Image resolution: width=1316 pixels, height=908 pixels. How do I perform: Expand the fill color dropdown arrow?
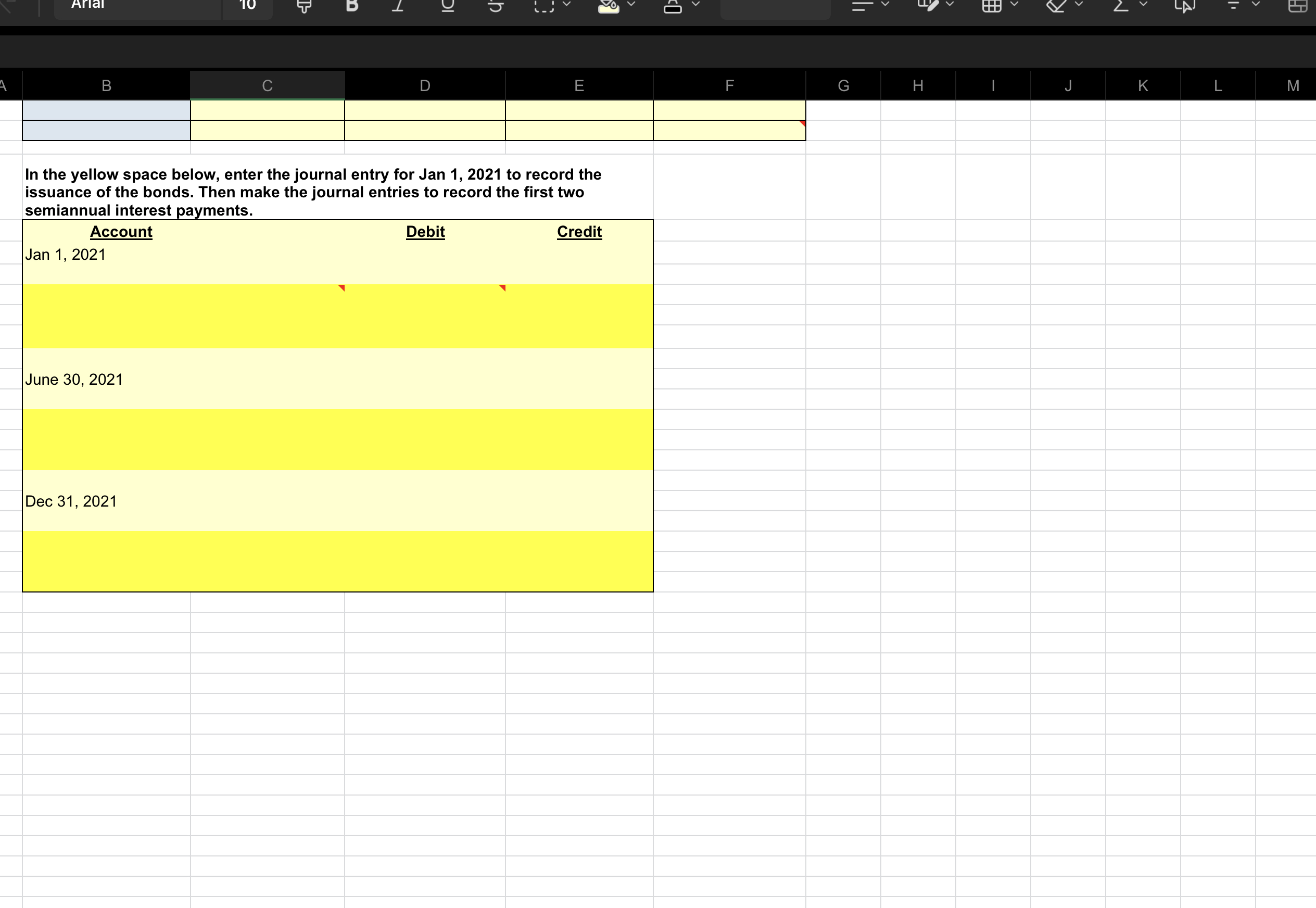pyautogui.click(x=631, y=5)
